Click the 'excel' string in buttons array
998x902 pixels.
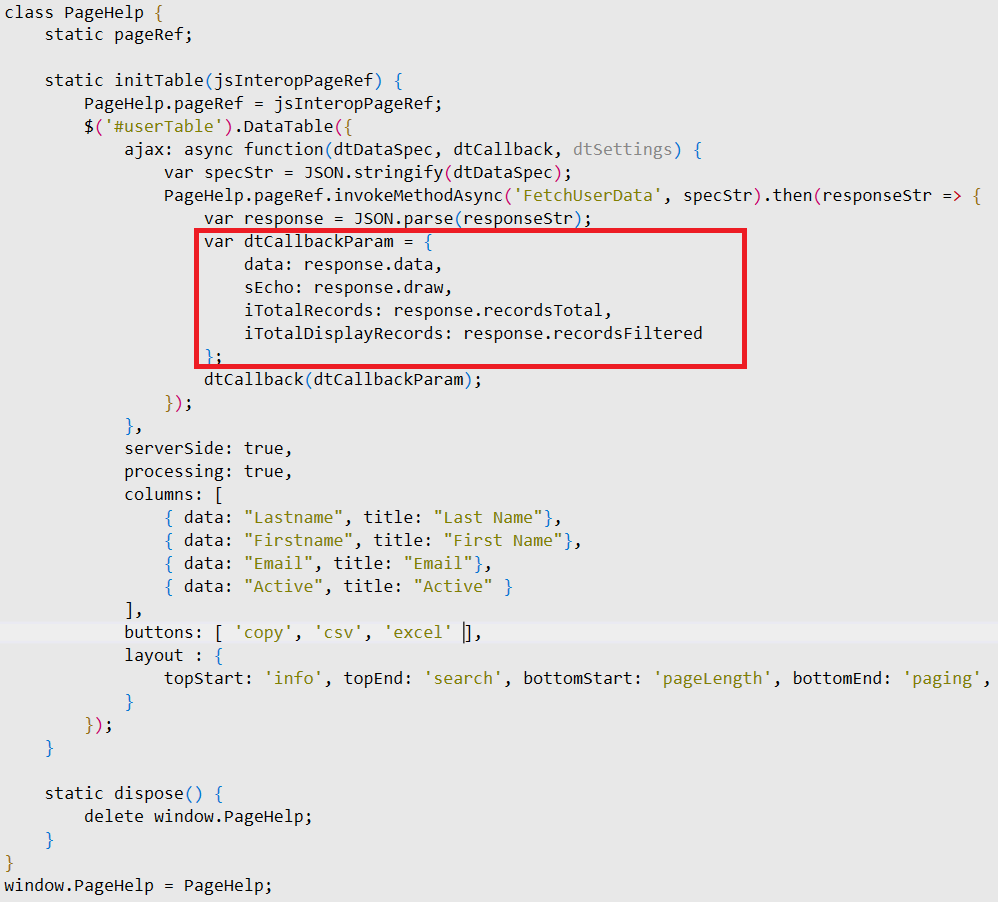coord(418,633)
